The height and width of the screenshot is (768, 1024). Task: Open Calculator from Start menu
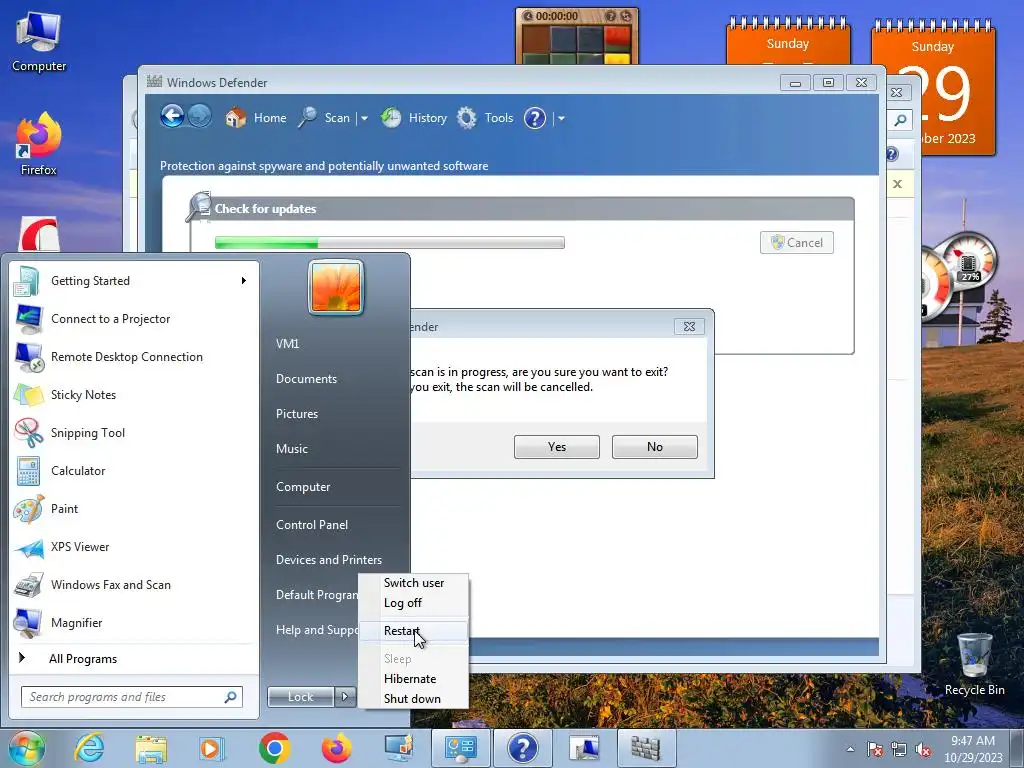(x=133, y=471)
